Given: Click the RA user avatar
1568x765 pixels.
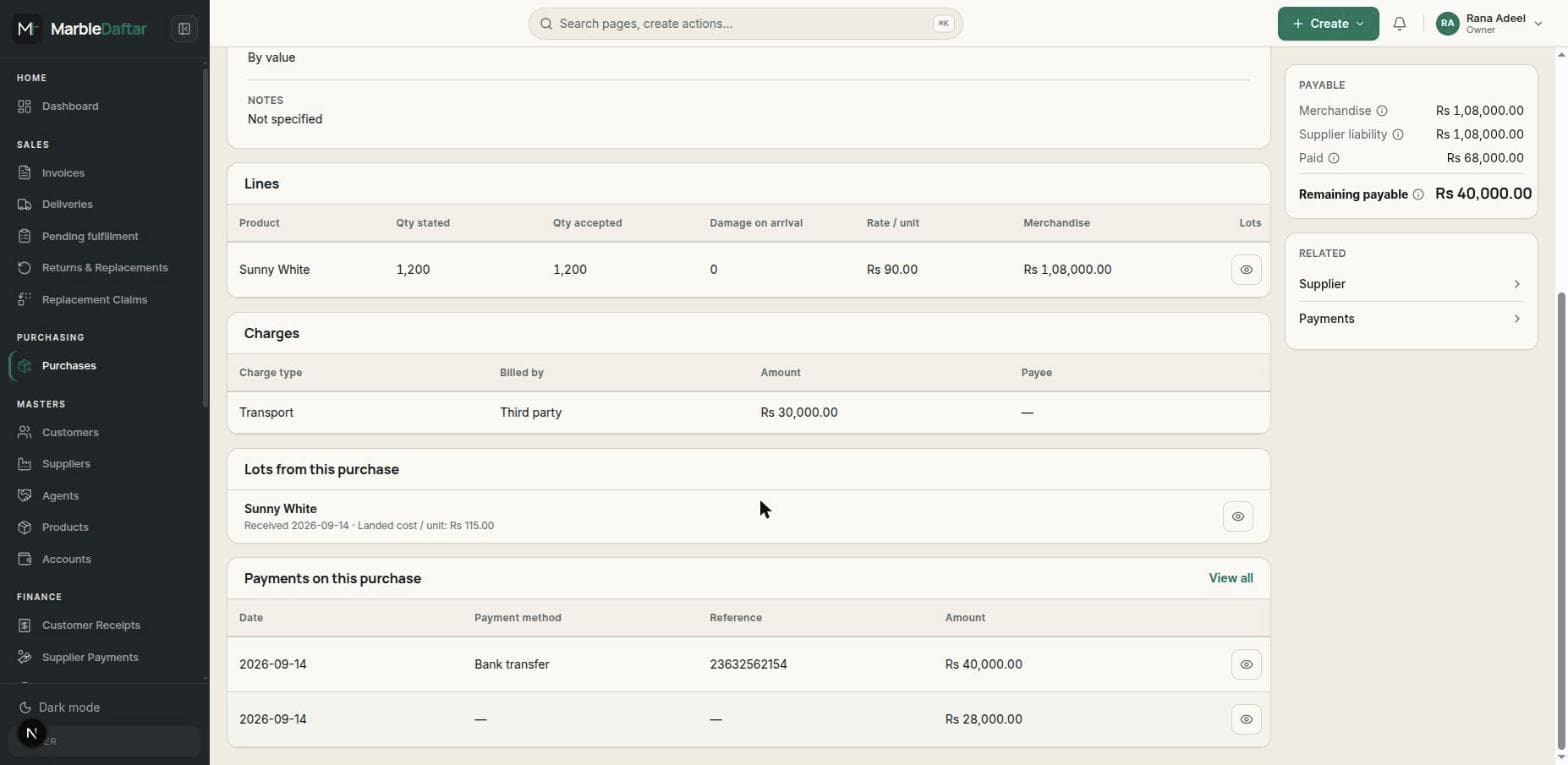Looking at the screenshot, I should pos(1447,24).
